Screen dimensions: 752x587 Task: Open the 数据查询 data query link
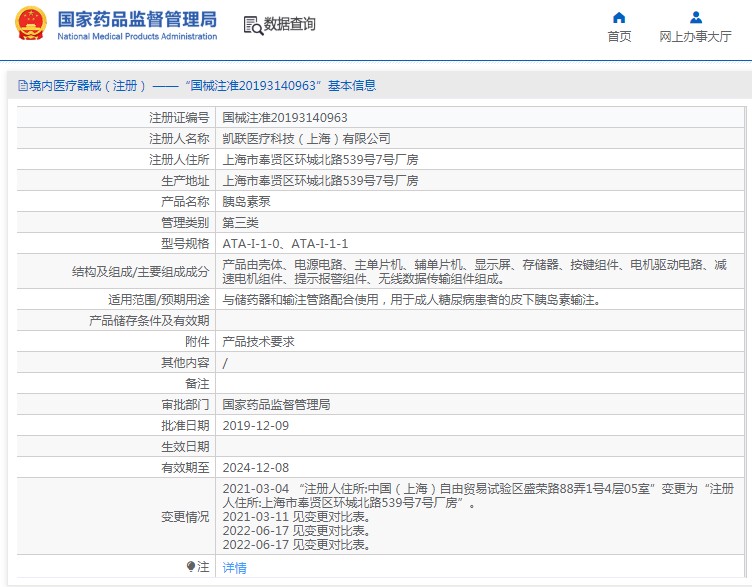tap(290, 24)
